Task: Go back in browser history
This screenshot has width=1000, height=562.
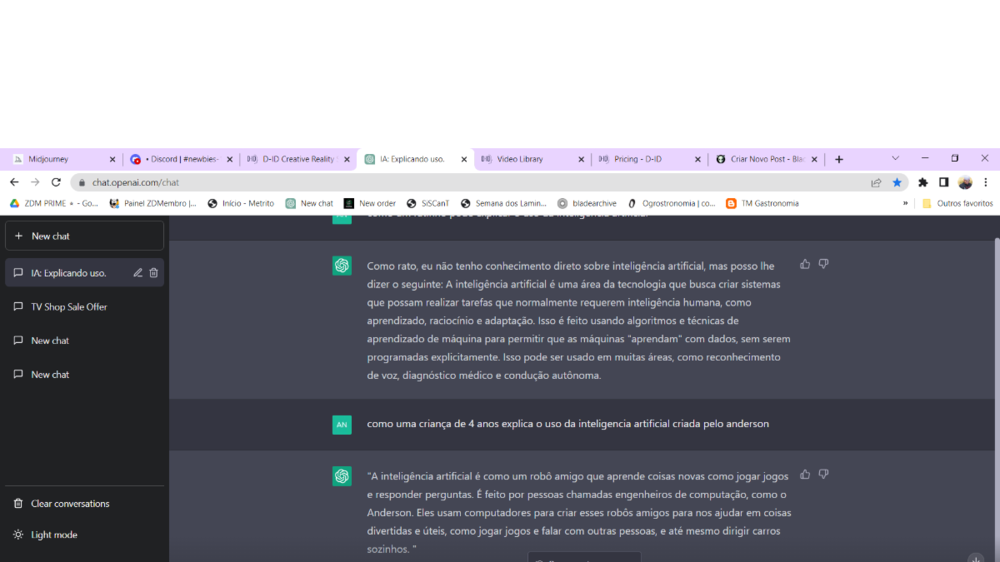Action: pos(14,182)
